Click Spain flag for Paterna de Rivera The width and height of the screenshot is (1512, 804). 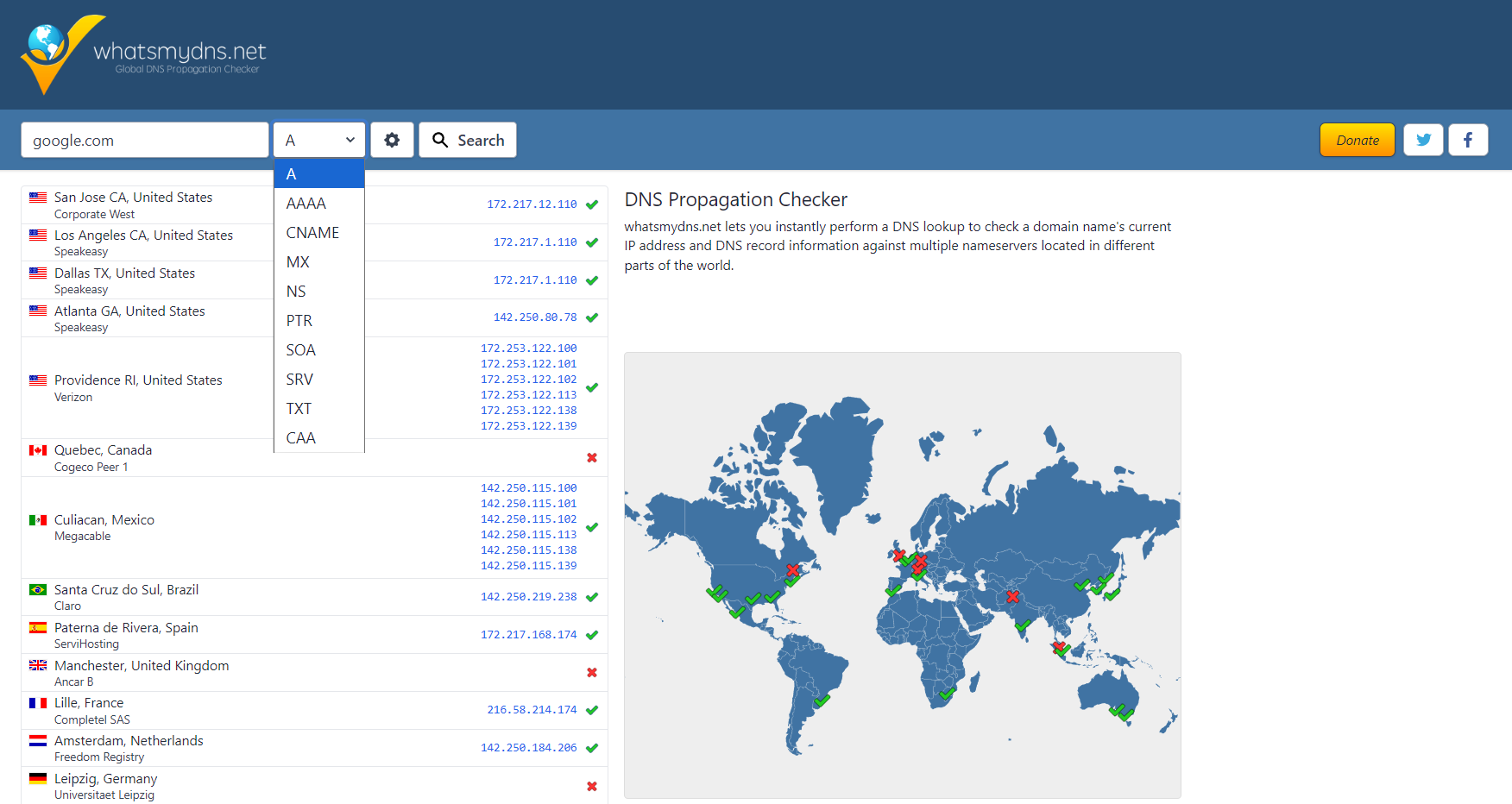38,628
